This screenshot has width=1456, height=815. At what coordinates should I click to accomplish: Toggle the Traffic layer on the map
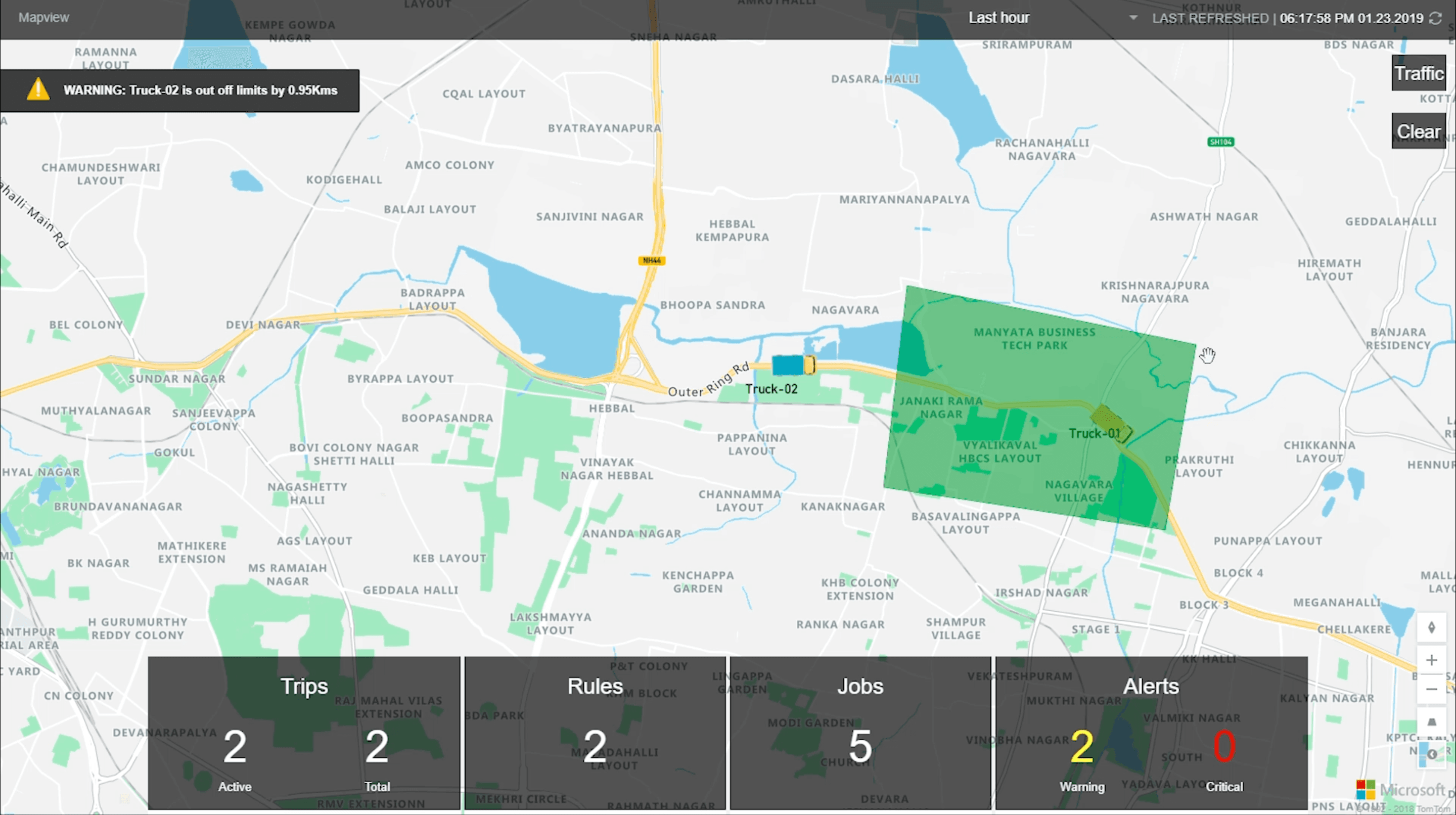point(1418,73)
